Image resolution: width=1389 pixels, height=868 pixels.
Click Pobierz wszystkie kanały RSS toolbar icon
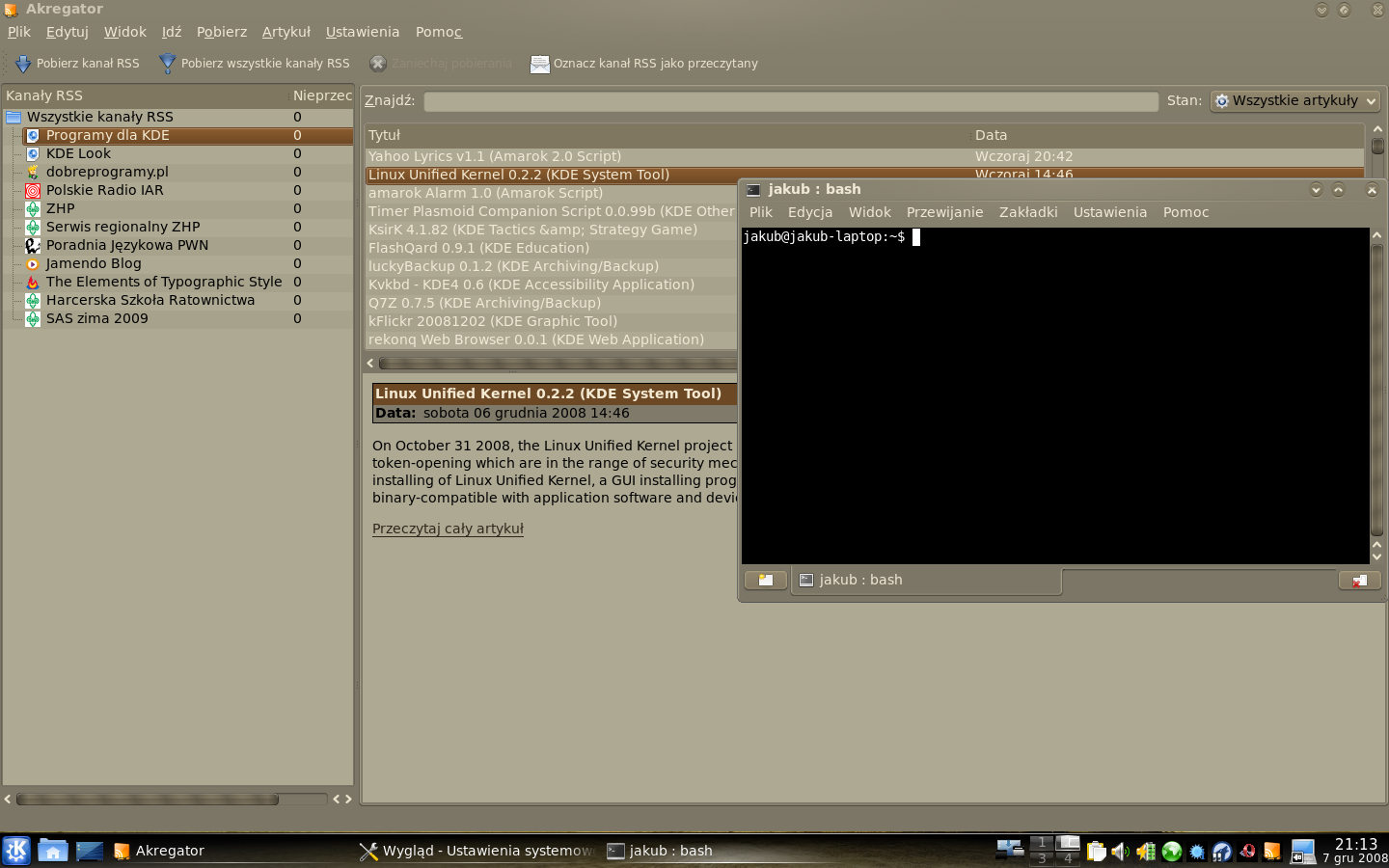pos(167,64)
